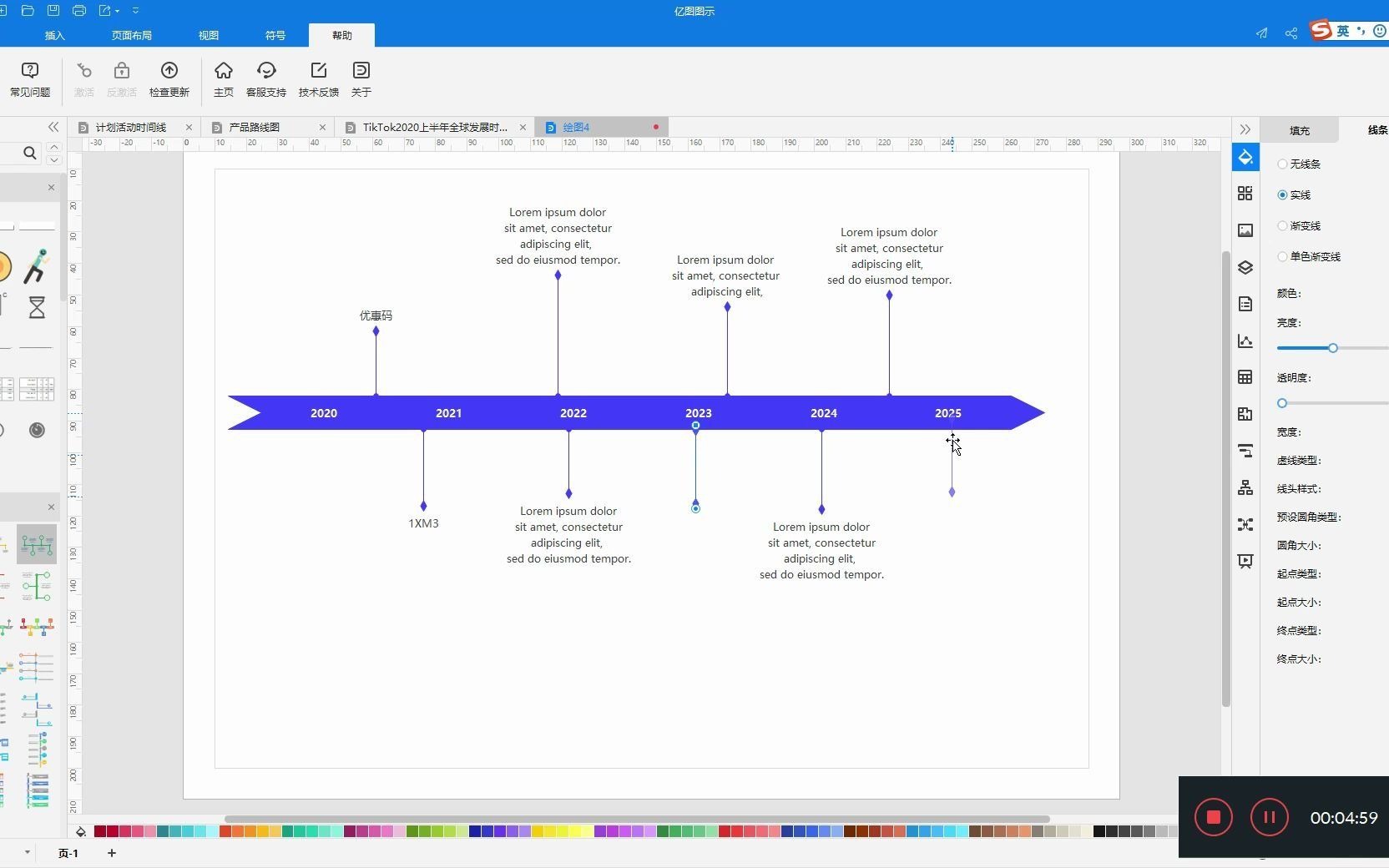Click the print icon in title bar
This screenshot has height=868, width=1389.
(79, 11)
